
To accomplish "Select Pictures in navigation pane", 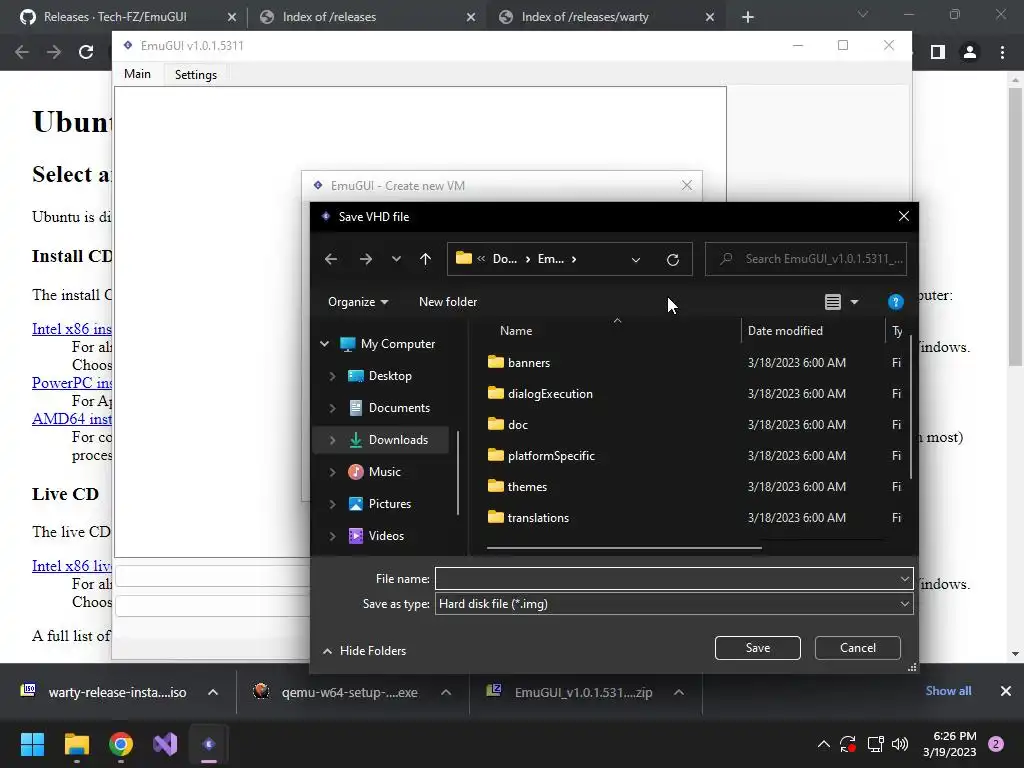I will click(389, 504).
